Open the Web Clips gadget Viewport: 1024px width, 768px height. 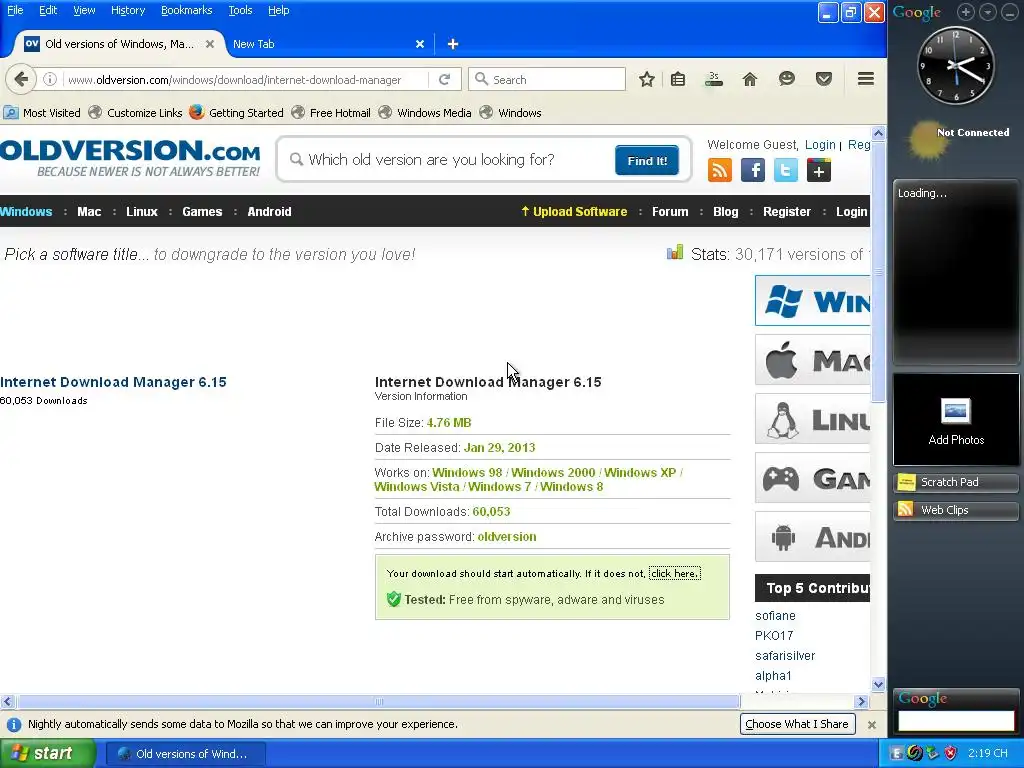coord(955,510)
